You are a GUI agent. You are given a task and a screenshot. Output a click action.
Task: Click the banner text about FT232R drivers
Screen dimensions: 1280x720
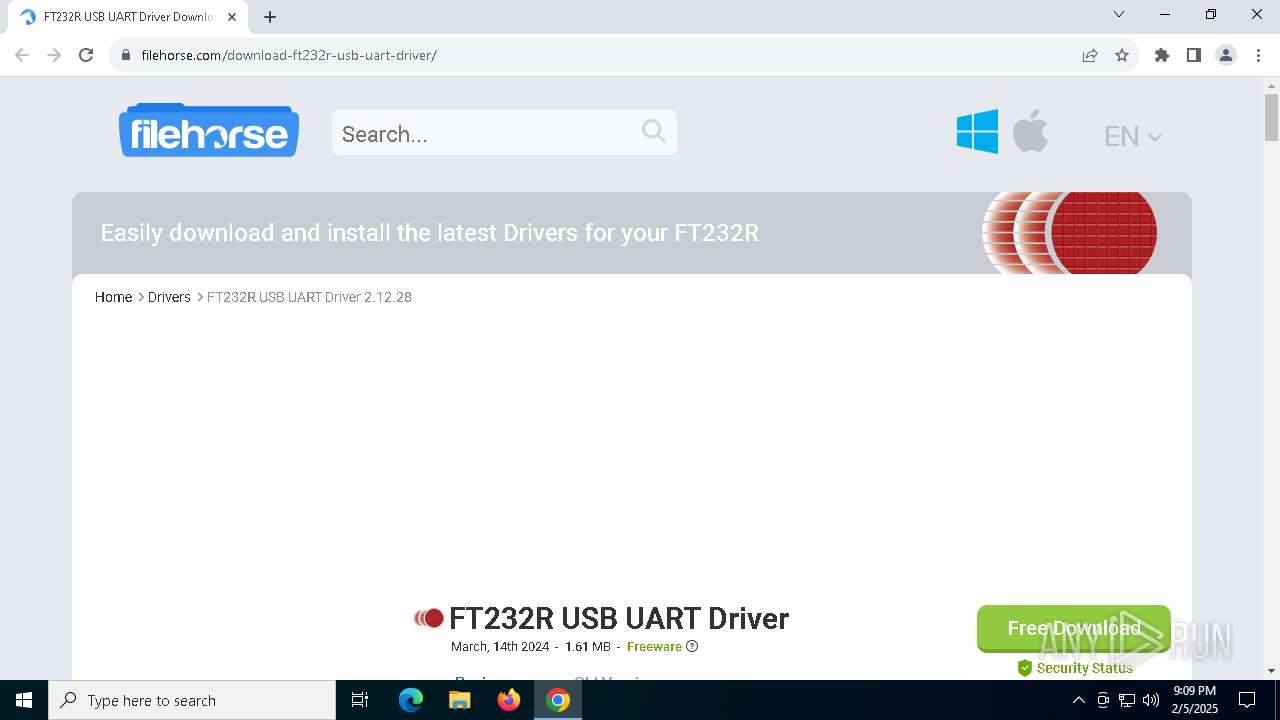click(429, 233)
